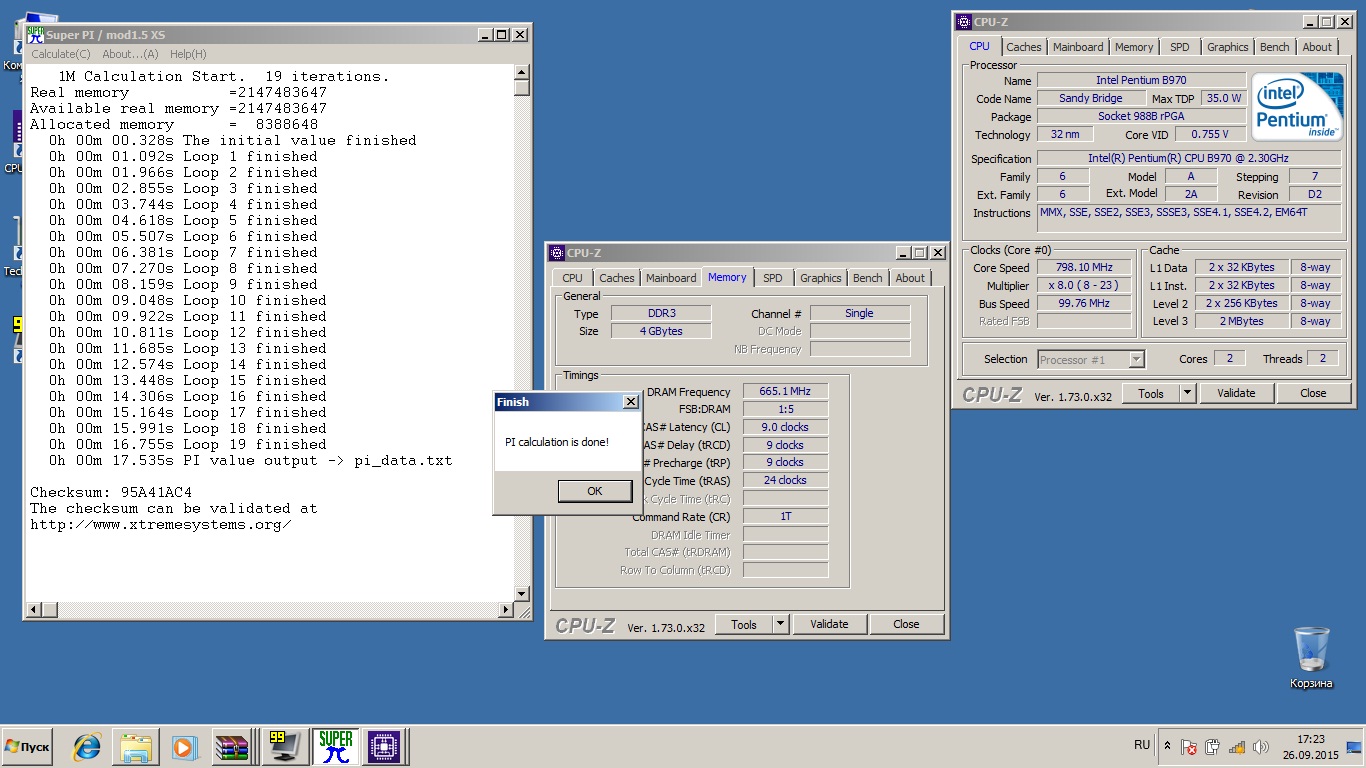Open Caches tab in Memory window
Viewport: 1366px width, 768px height.
[x=617, y=278]
